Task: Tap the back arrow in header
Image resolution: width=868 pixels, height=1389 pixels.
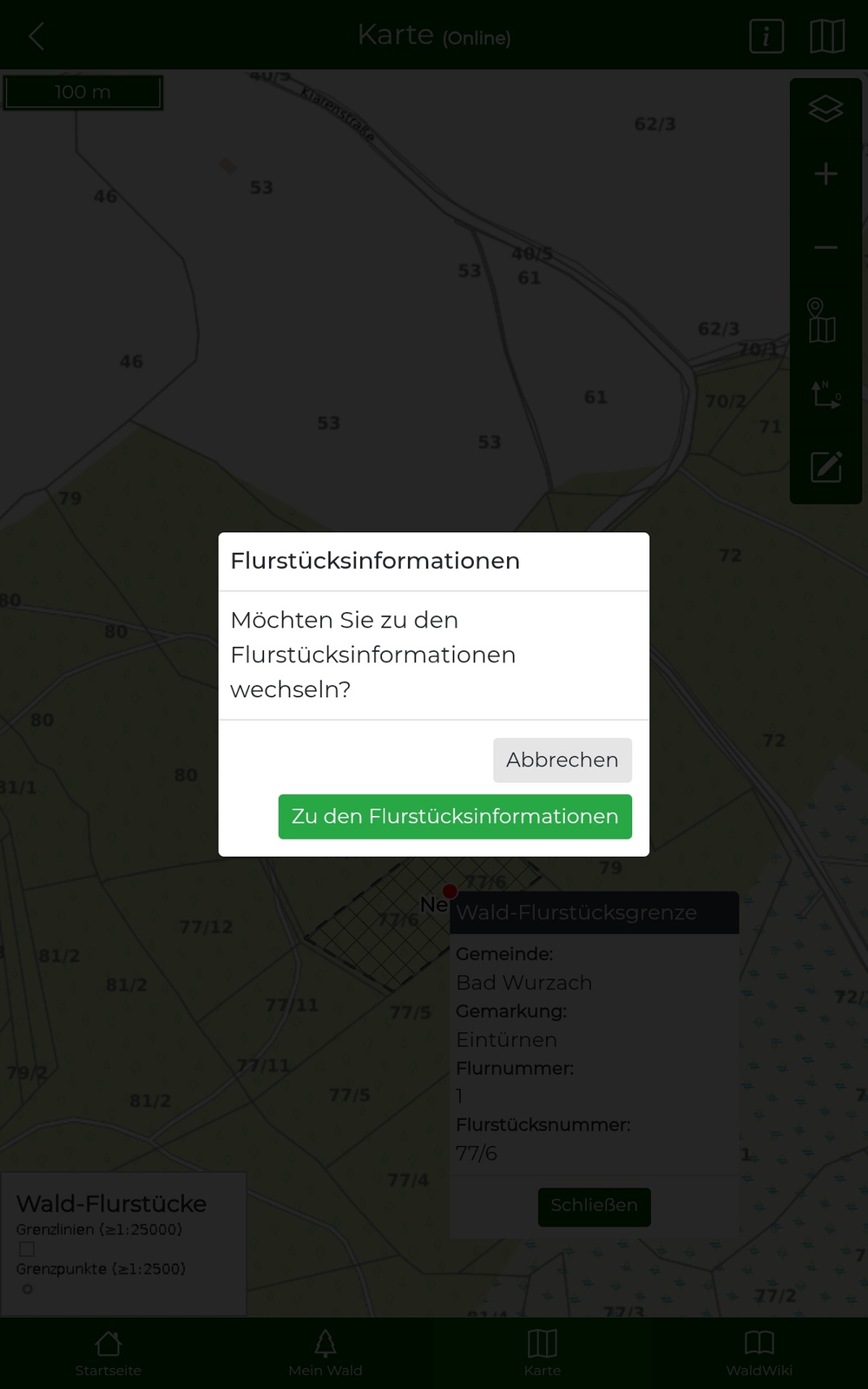Action: click(36, 36)
